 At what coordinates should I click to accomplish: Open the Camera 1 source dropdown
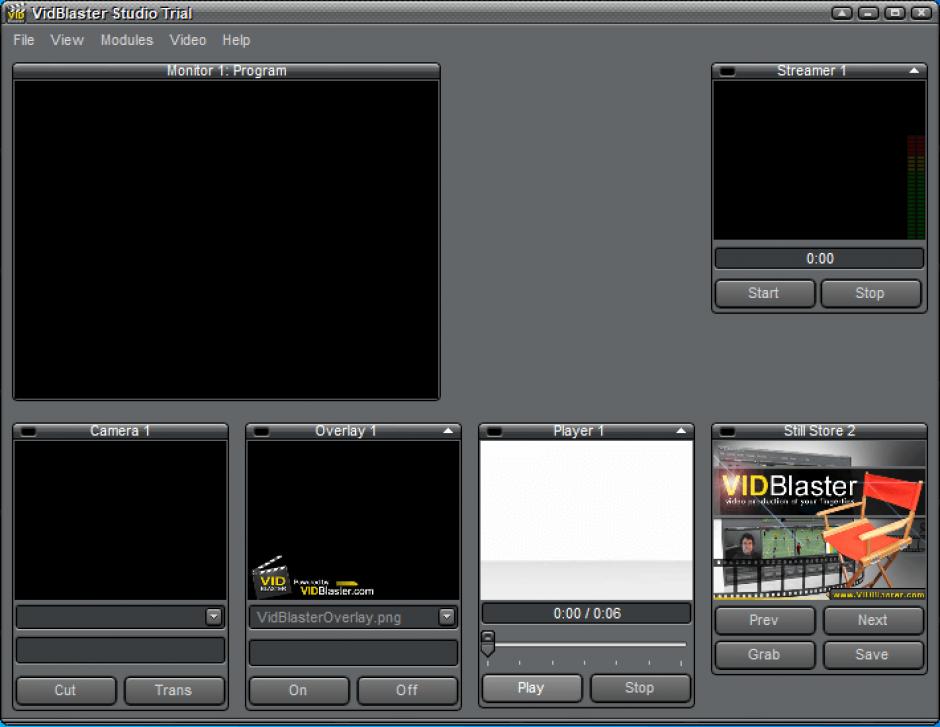point(213,617)
